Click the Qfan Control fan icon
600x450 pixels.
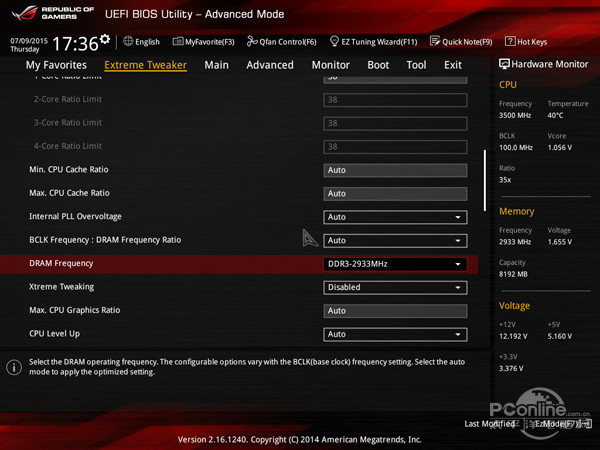pyautogui.click(x=252, y=41)
